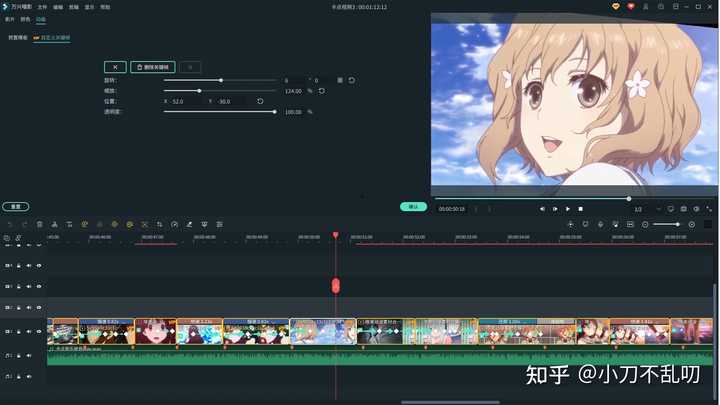Click the undo arrow in timeline toolbar
Image resolution: width=720 pixels, height=405 pixels.
[x=10, y=225]
